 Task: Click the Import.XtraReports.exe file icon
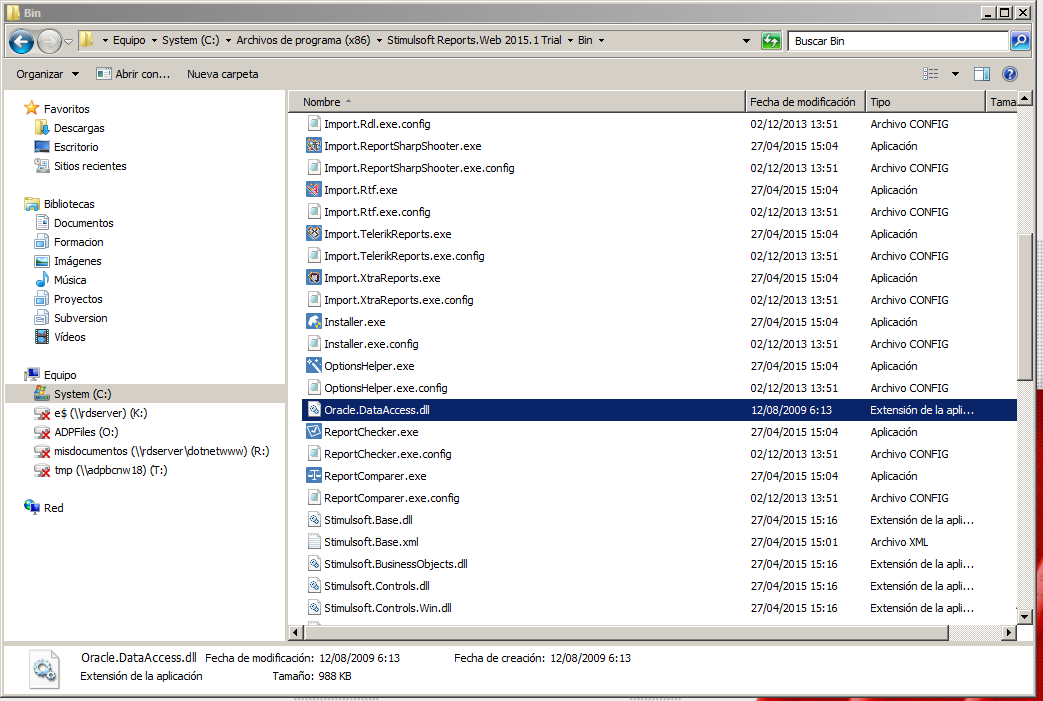(314, 277)
